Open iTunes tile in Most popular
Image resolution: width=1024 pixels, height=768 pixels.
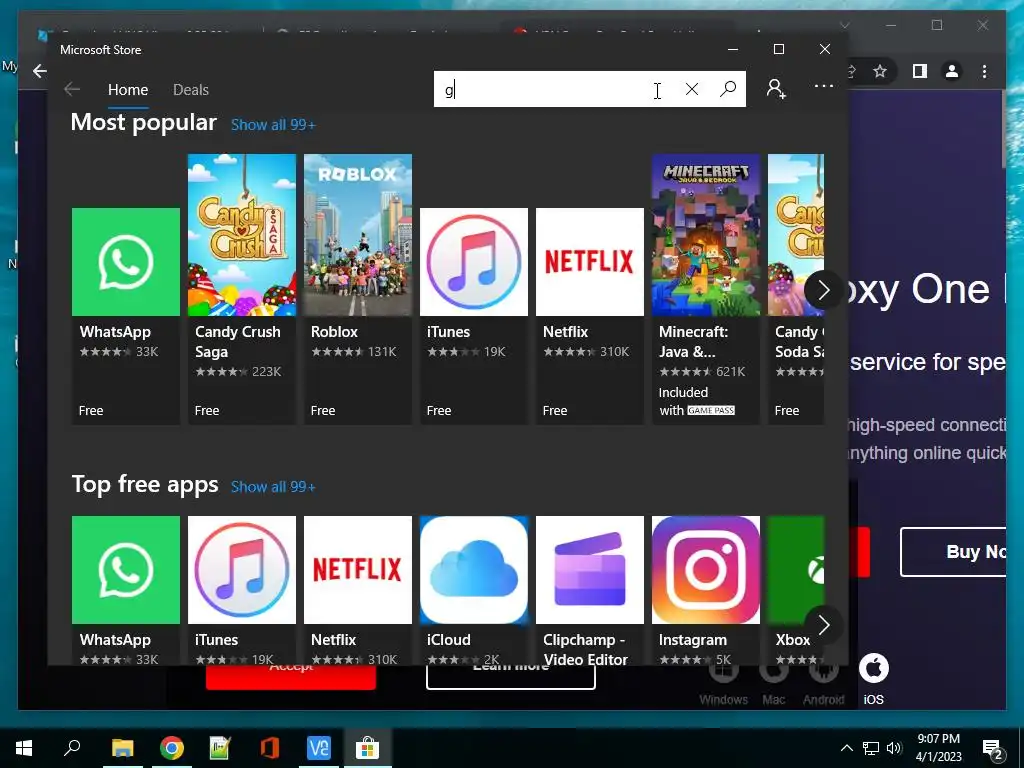(473, 316)
